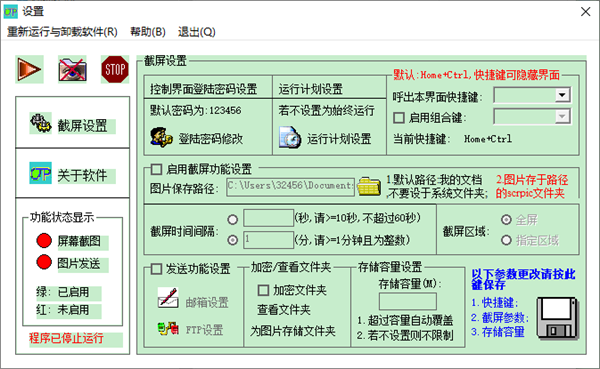The image size is (600, 369).
Task: Click the FTP设置 label
Action: 204,330
